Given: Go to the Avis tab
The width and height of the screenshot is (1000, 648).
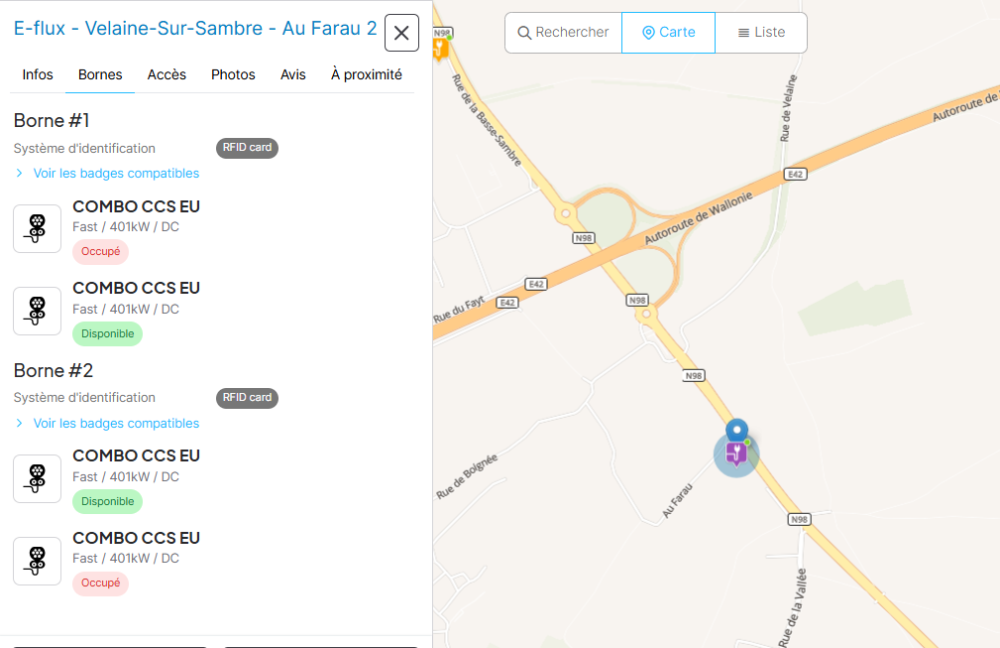Looking at the screenshot, I should pos(293,75).
